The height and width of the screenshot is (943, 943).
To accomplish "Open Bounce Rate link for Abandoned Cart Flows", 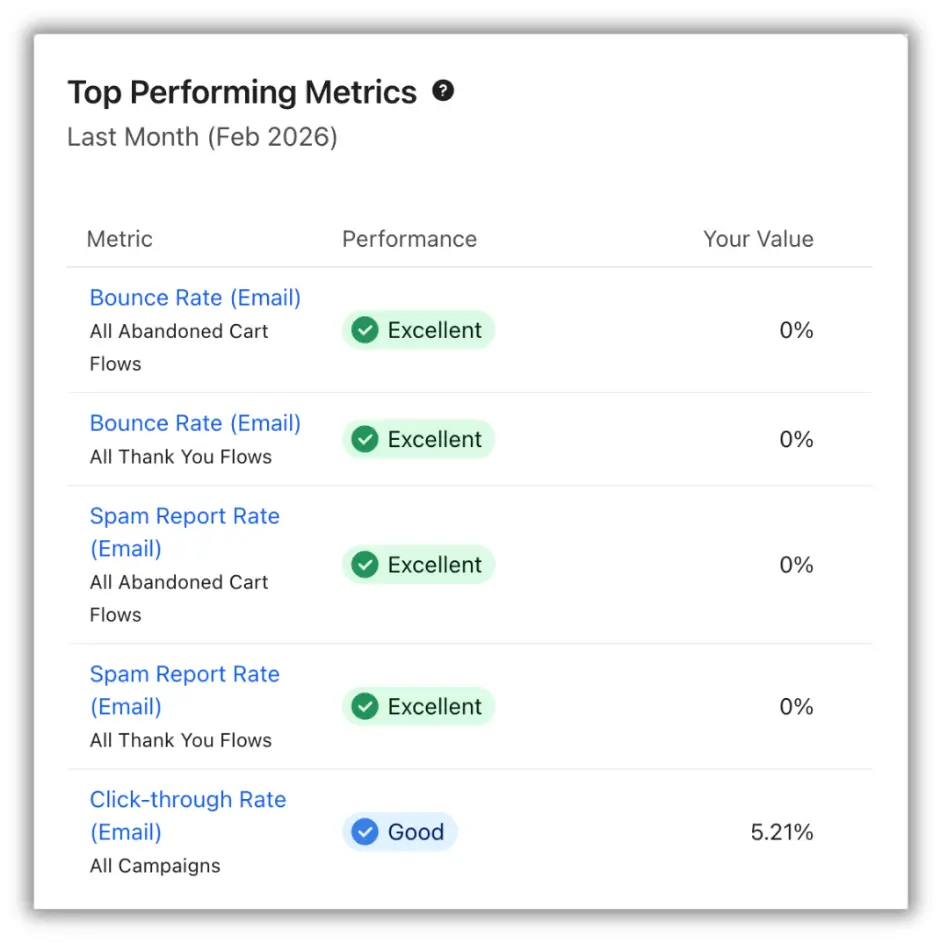I will (195, 298).
